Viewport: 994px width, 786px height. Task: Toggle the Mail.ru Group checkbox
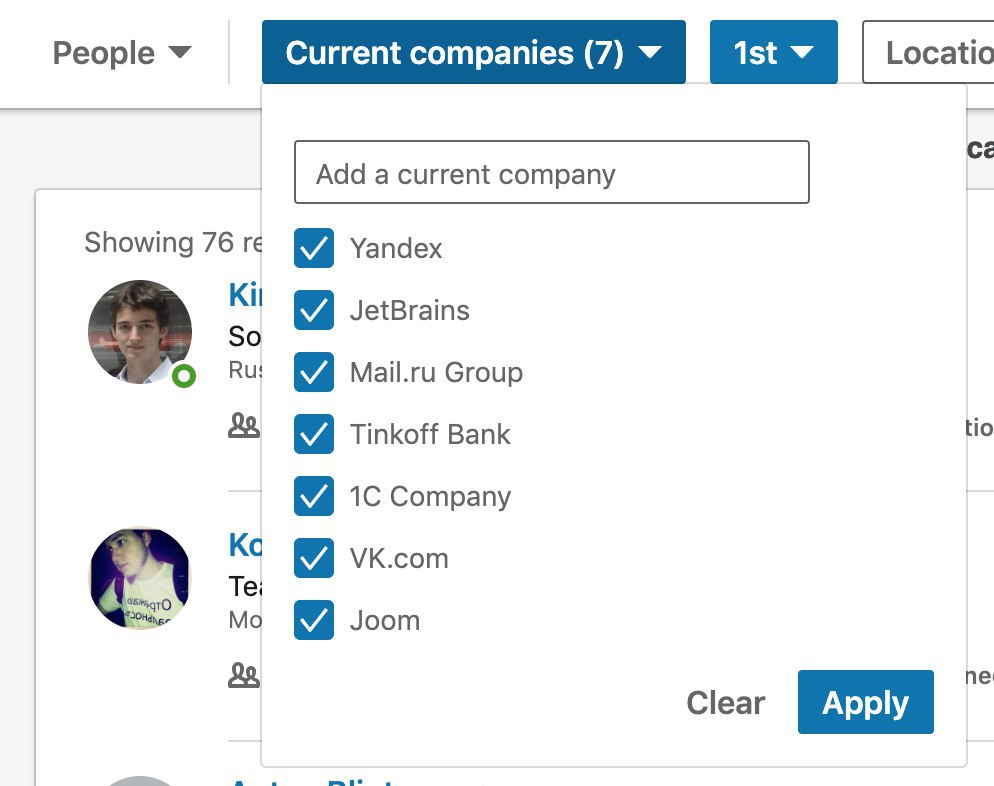coord(314,372)
